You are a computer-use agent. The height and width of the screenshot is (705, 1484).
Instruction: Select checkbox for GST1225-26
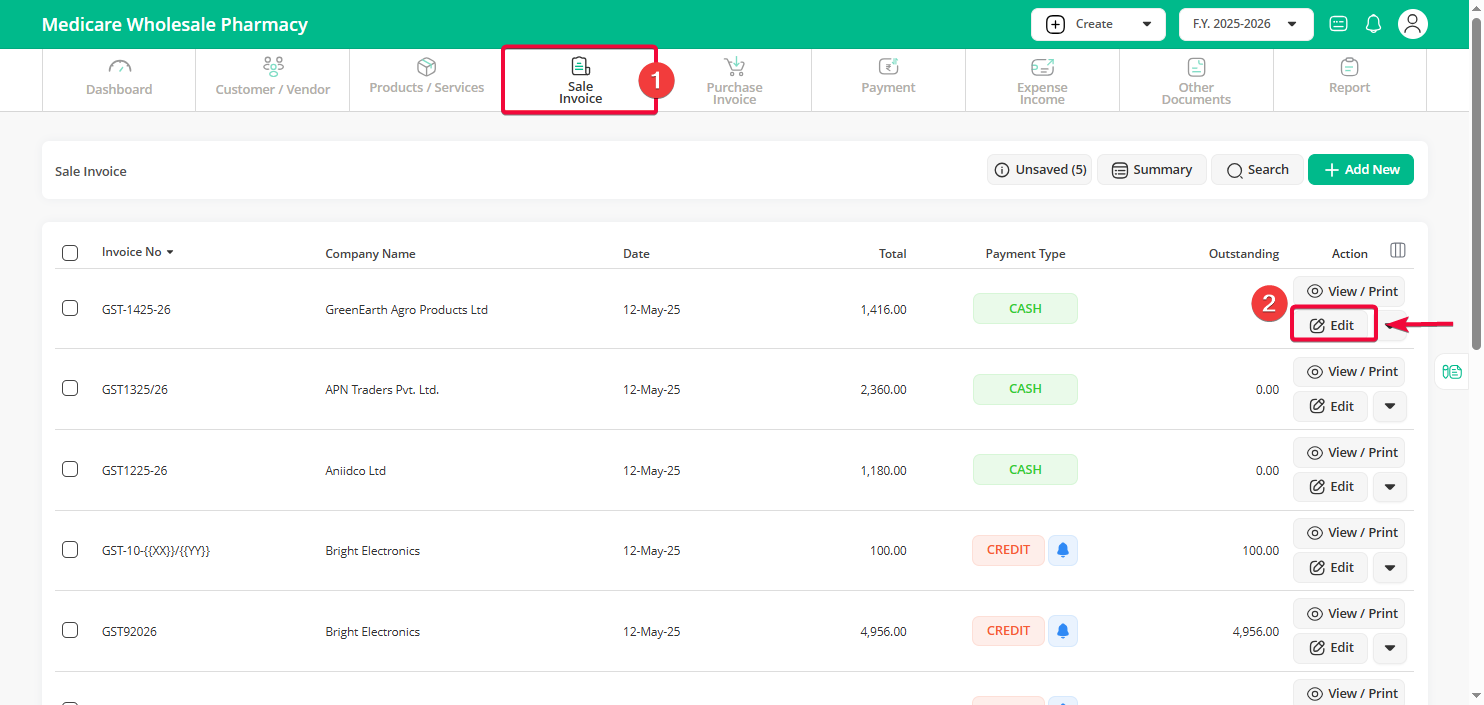coord(70,469)
